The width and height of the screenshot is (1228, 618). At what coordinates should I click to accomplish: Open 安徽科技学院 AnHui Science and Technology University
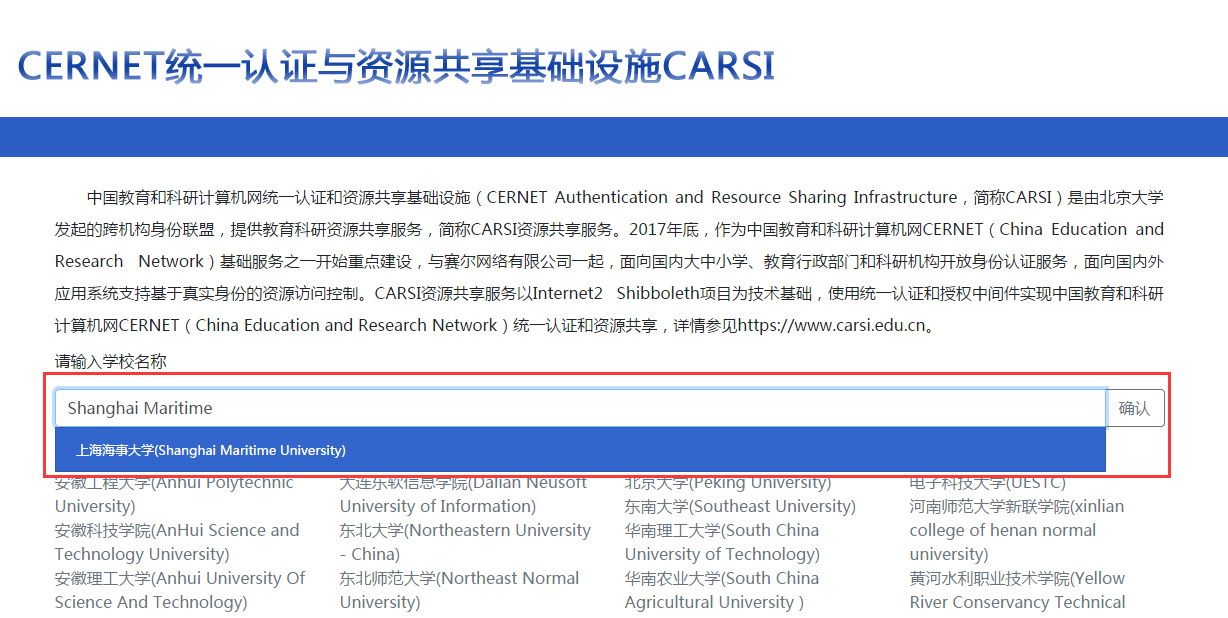pyautogui.click(x=177, y=542)
